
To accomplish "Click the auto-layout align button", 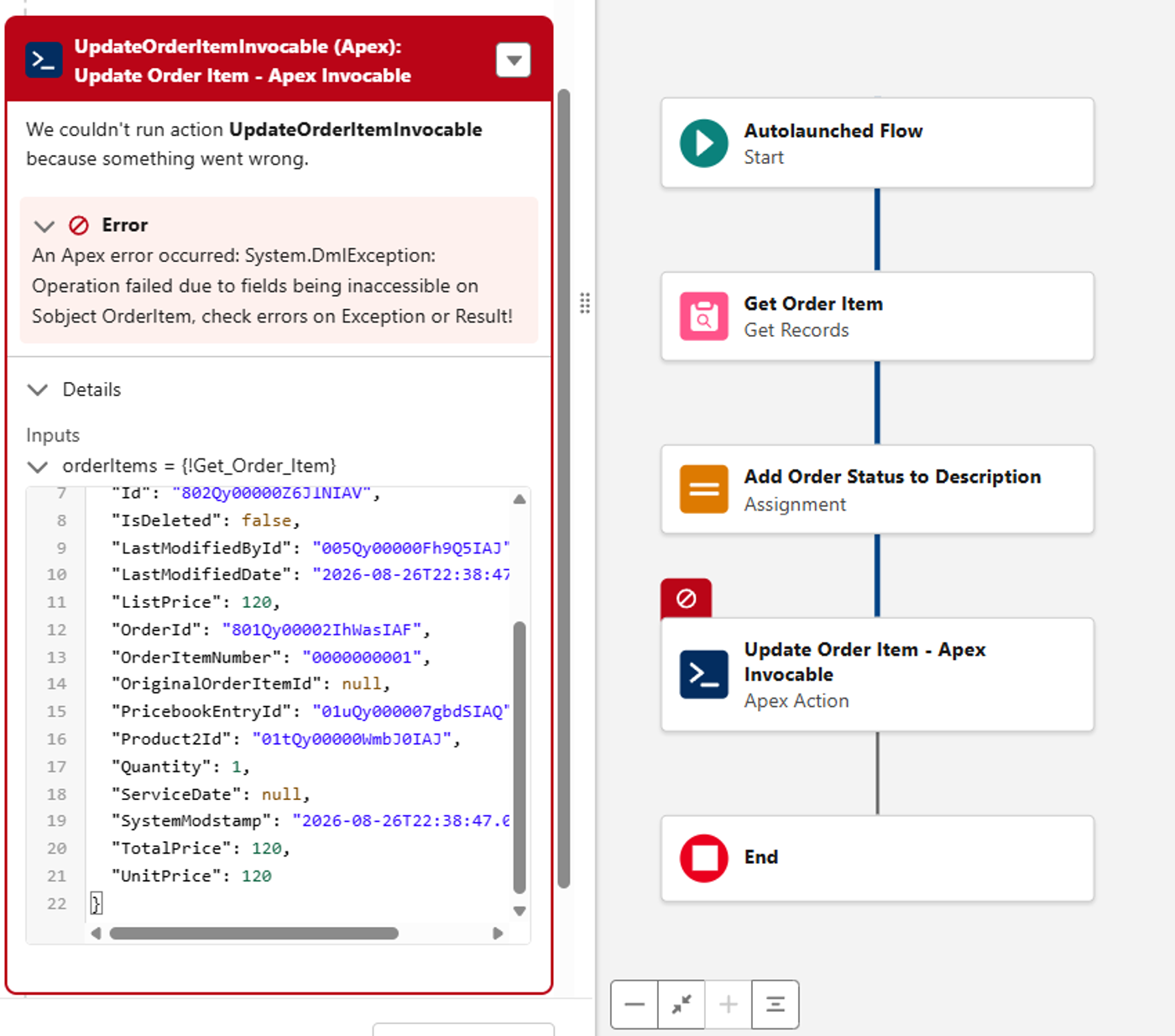I will pyautogui.click(x=775, y=1004).
